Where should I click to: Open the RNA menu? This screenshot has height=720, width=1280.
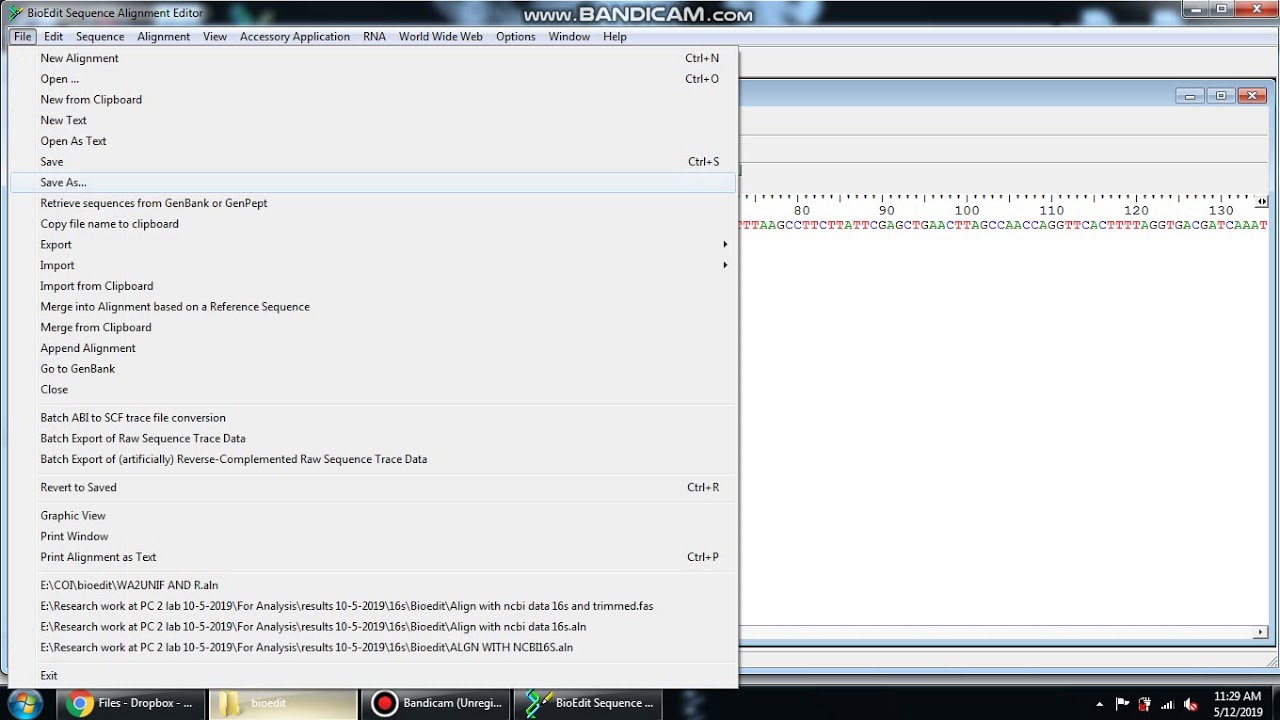pos(374,36)
